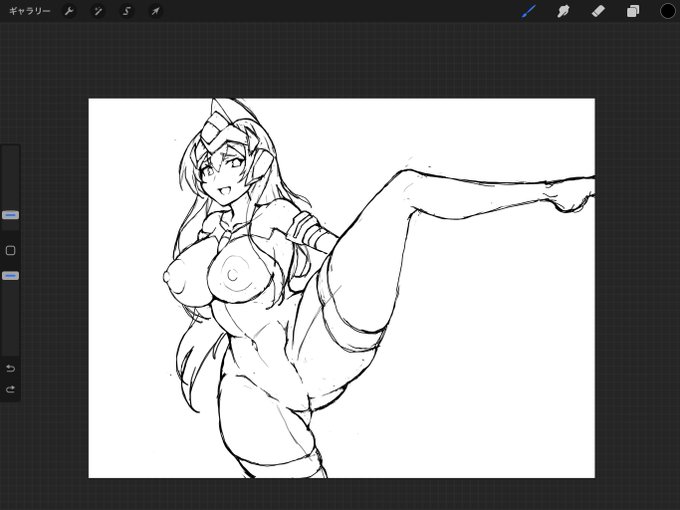The image size is (680, 510).
Task: Redo the last undone stroke
Action: click(10, 389)
